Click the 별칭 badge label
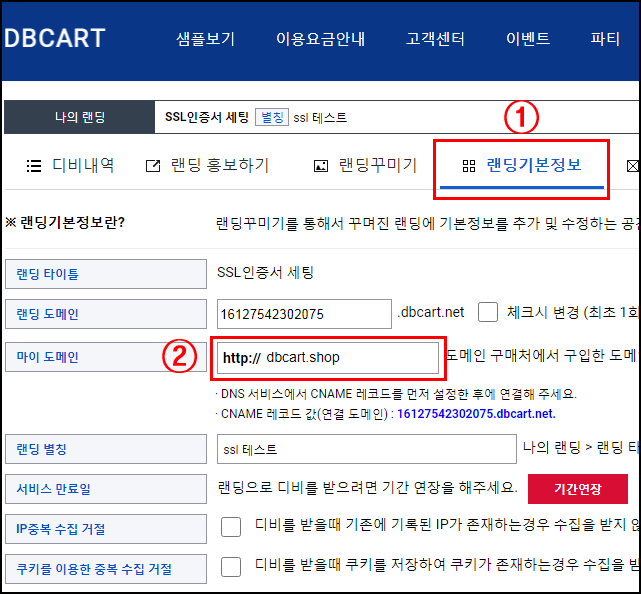 (x=272, y=117)
